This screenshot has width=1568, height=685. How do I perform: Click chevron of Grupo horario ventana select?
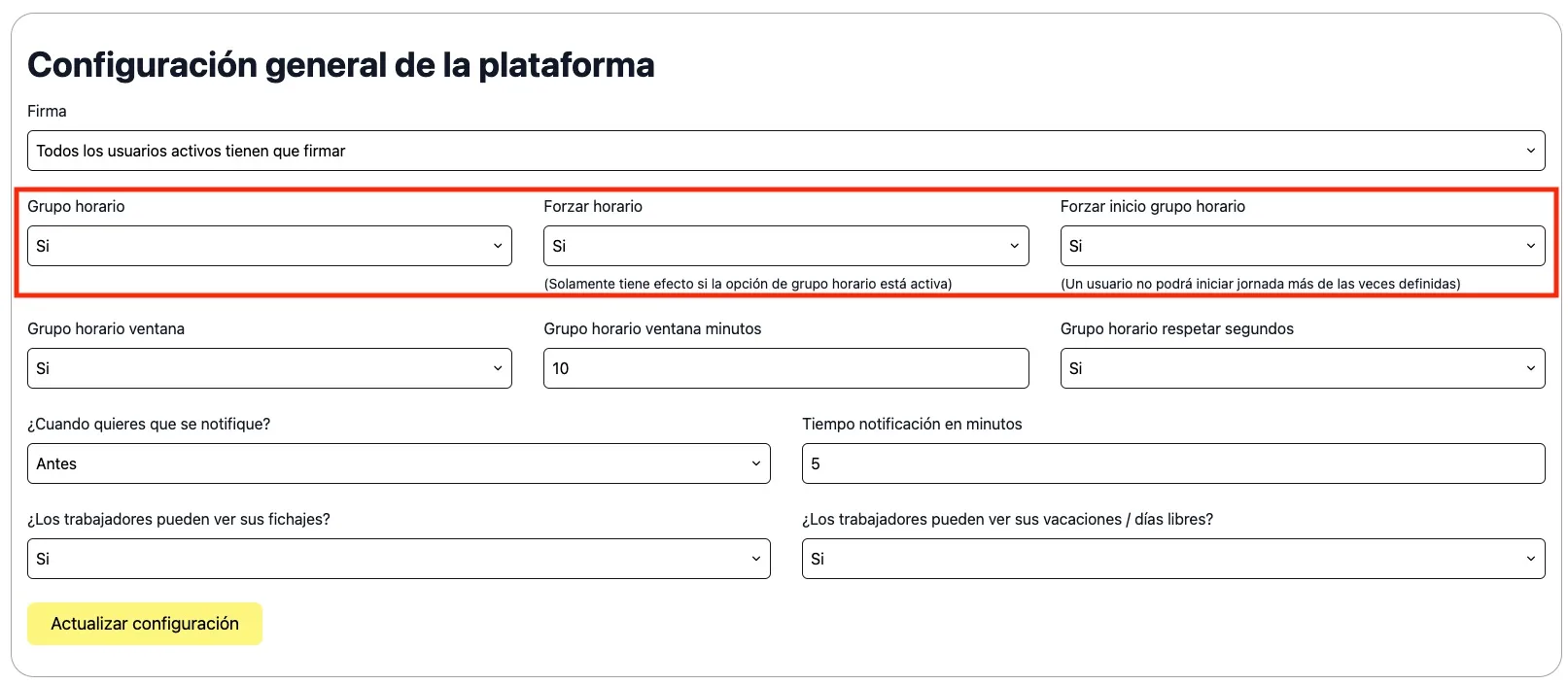(498, 368)
